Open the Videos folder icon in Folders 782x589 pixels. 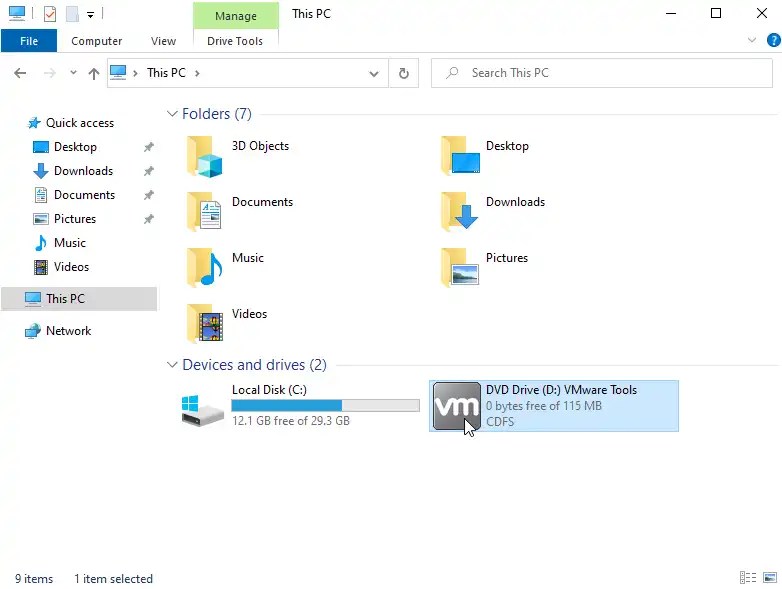click(x=205, y=324)
